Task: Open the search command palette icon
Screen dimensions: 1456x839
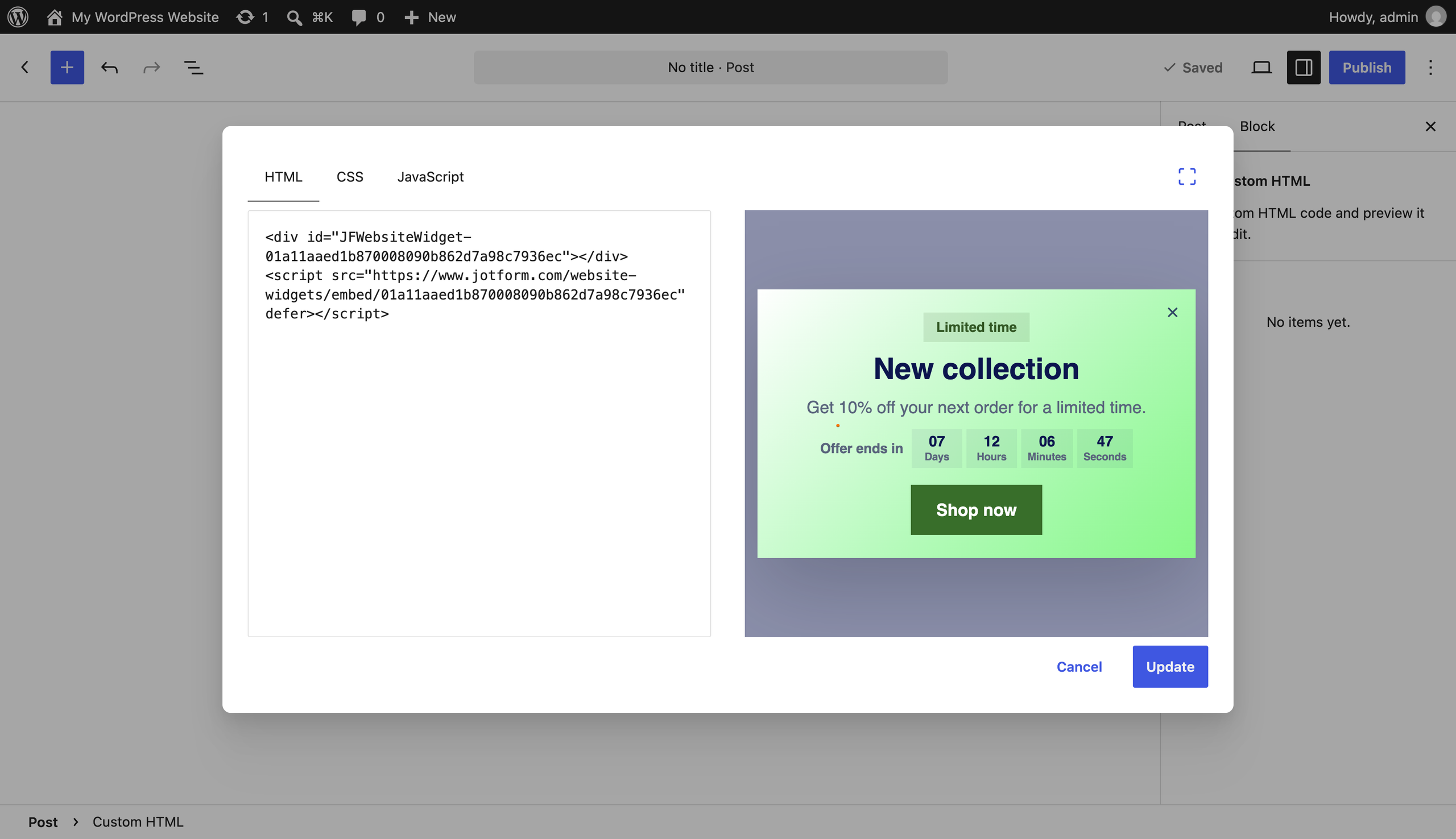Action: click(x=309, y=16)
